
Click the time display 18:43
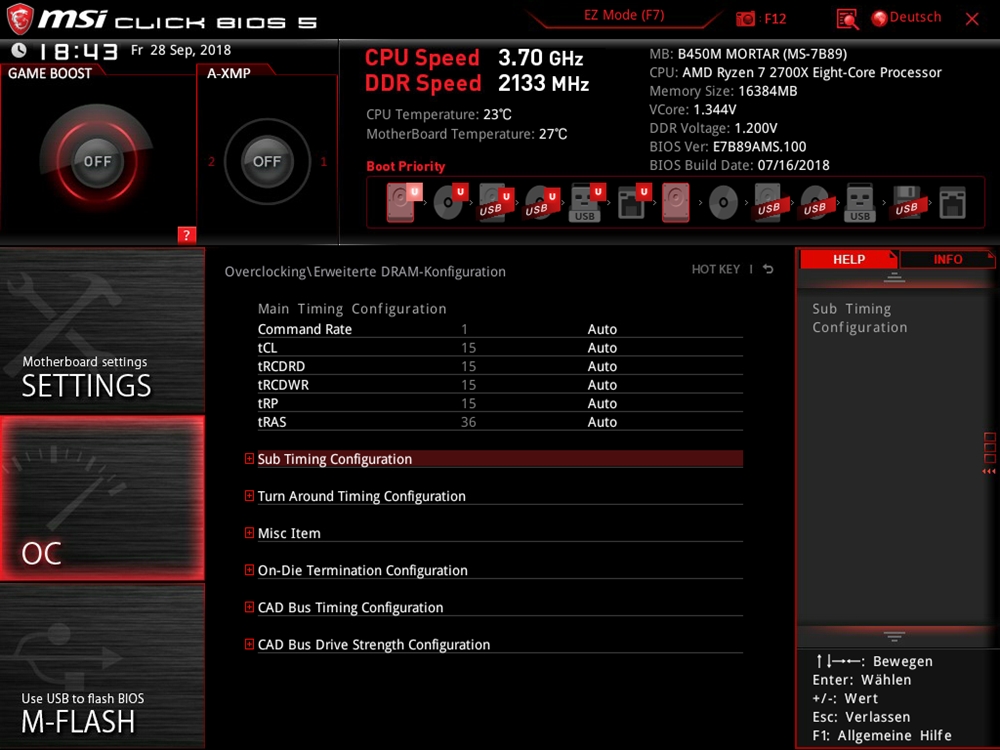78,51
